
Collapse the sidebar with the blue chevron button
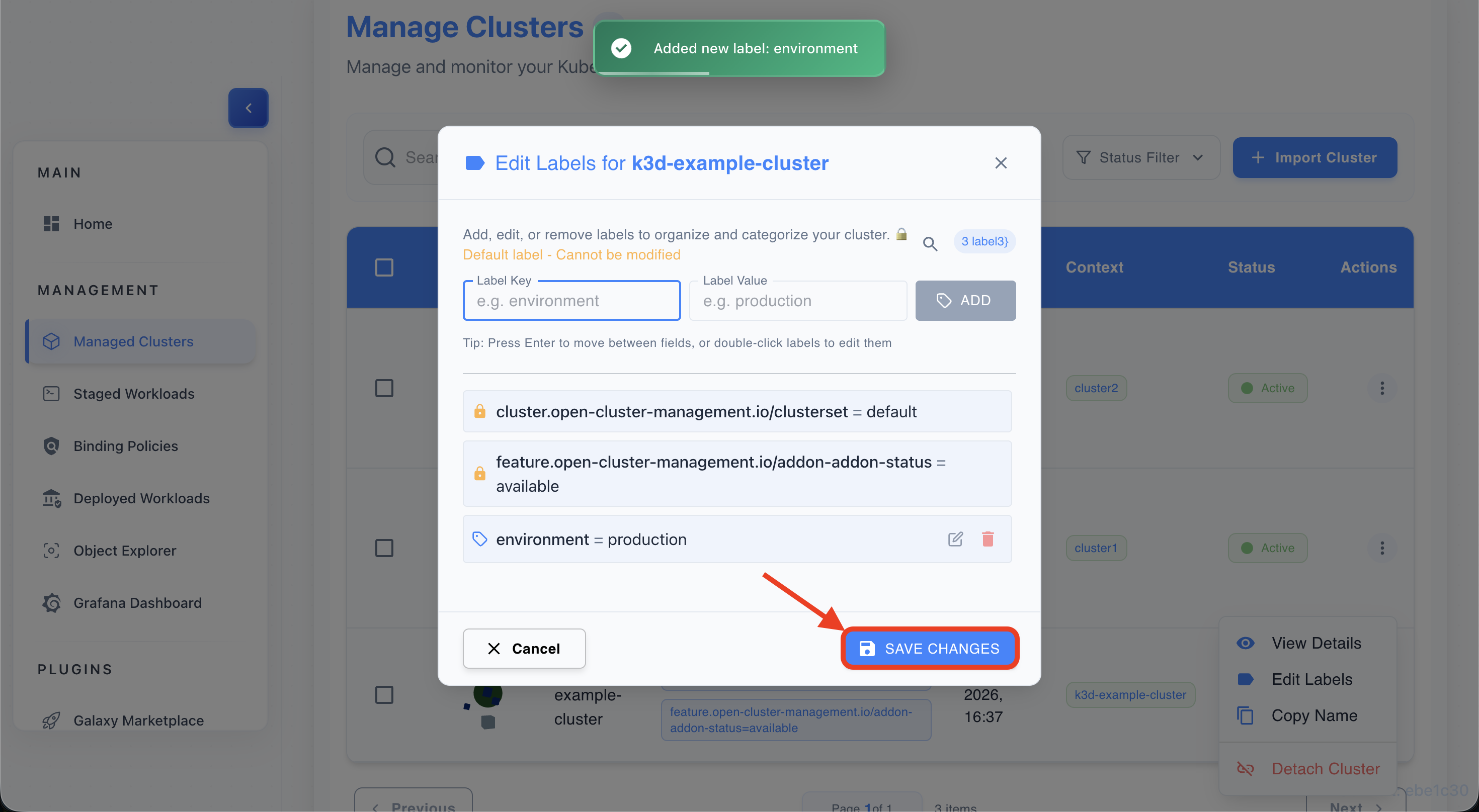click(x=248, y=107)
